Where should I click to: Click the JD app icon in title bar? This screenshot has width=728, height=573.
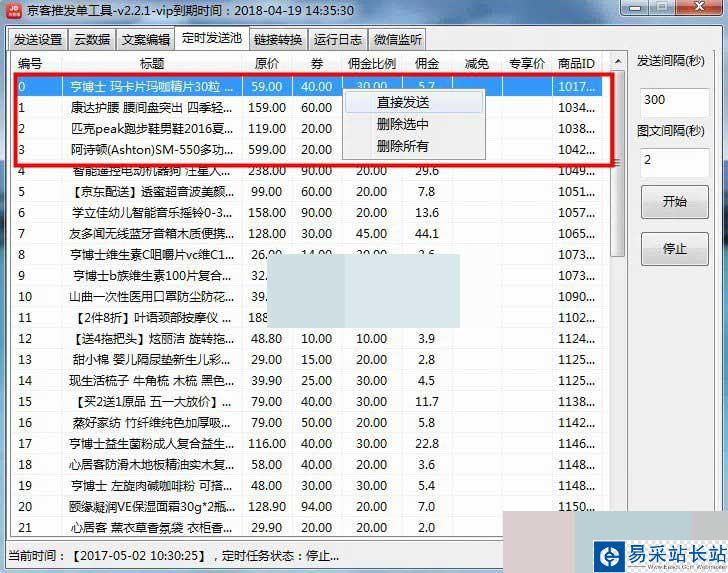14,10
